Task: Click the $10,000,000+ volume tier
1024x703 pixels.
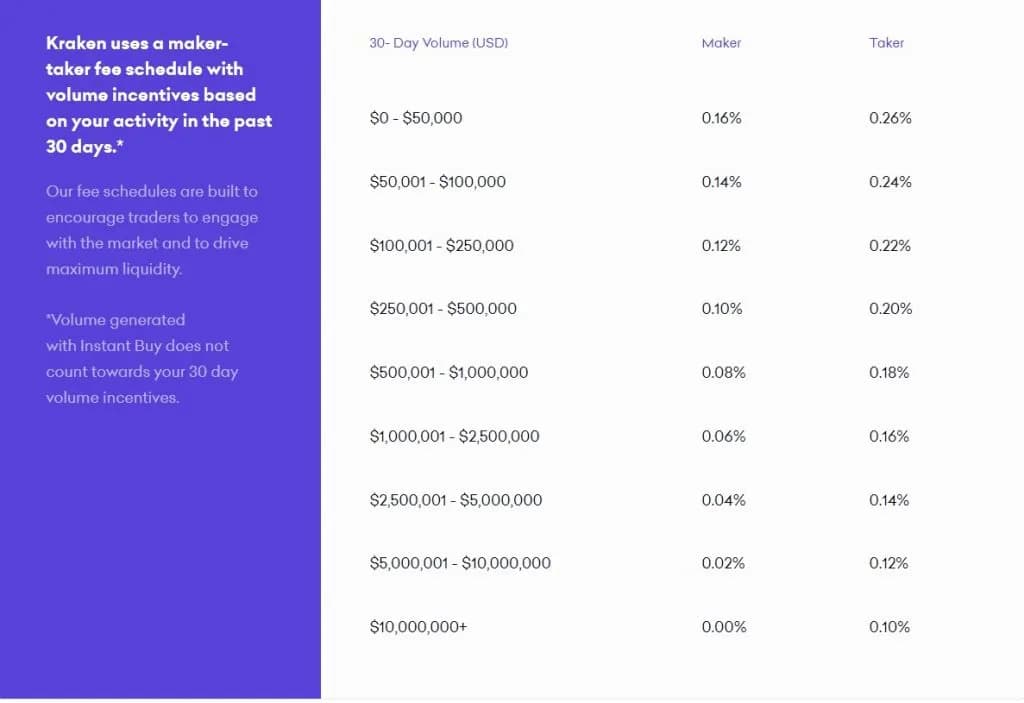Action: click(x=418, y=627)
